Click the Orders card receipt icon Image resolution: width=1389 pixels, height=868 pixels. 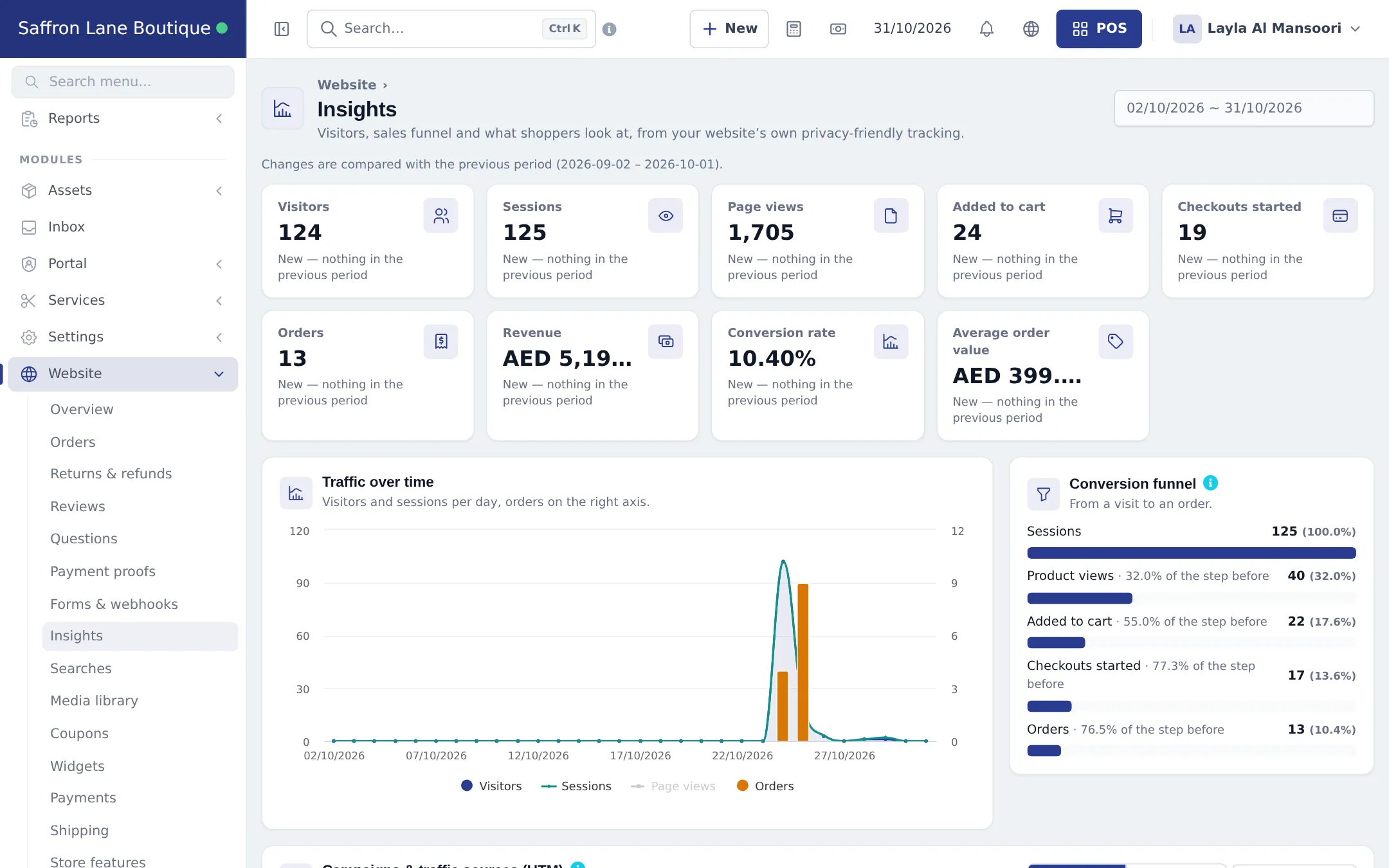tap(440, 341)
